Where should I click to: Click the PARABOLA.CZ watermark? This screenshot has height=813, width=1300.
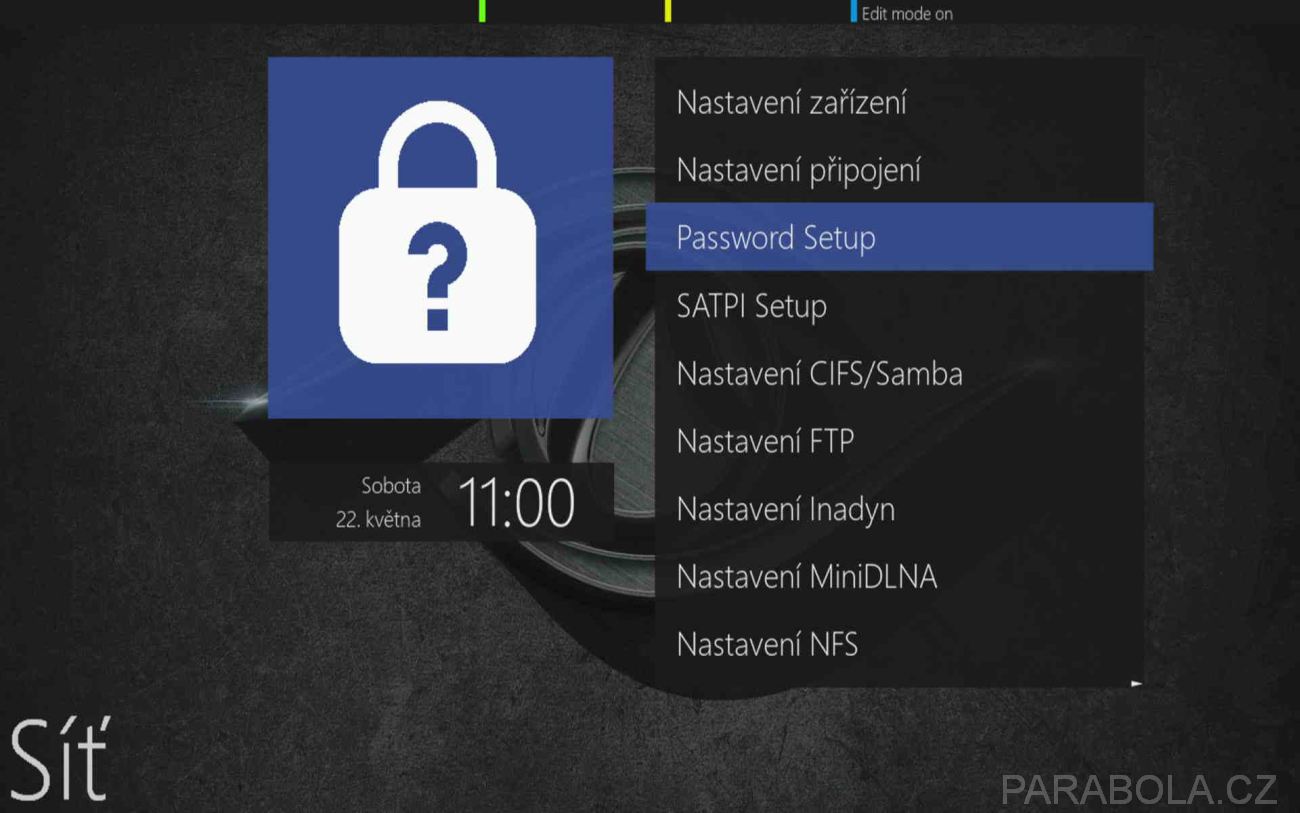(x=1139, y=789)
